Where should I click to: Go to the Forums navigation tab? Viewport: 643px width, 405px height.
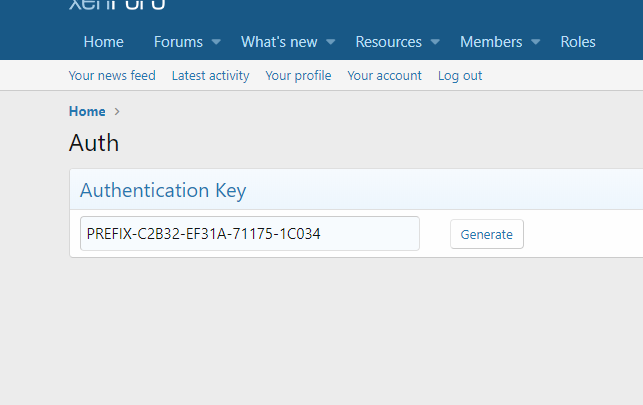(x=178, y=42)
